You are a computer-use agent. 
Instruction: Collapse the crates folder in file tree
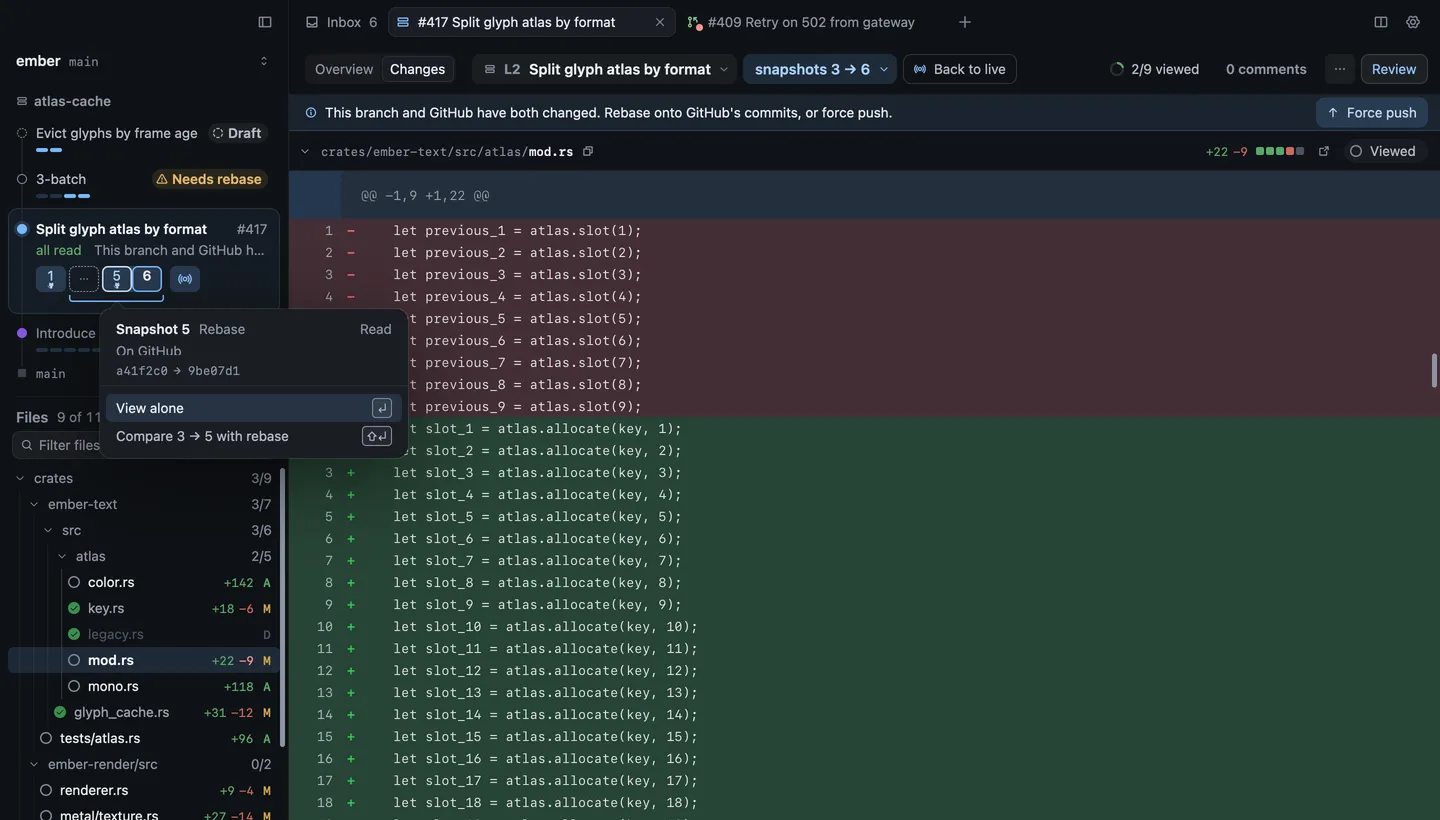coord(20,478)
